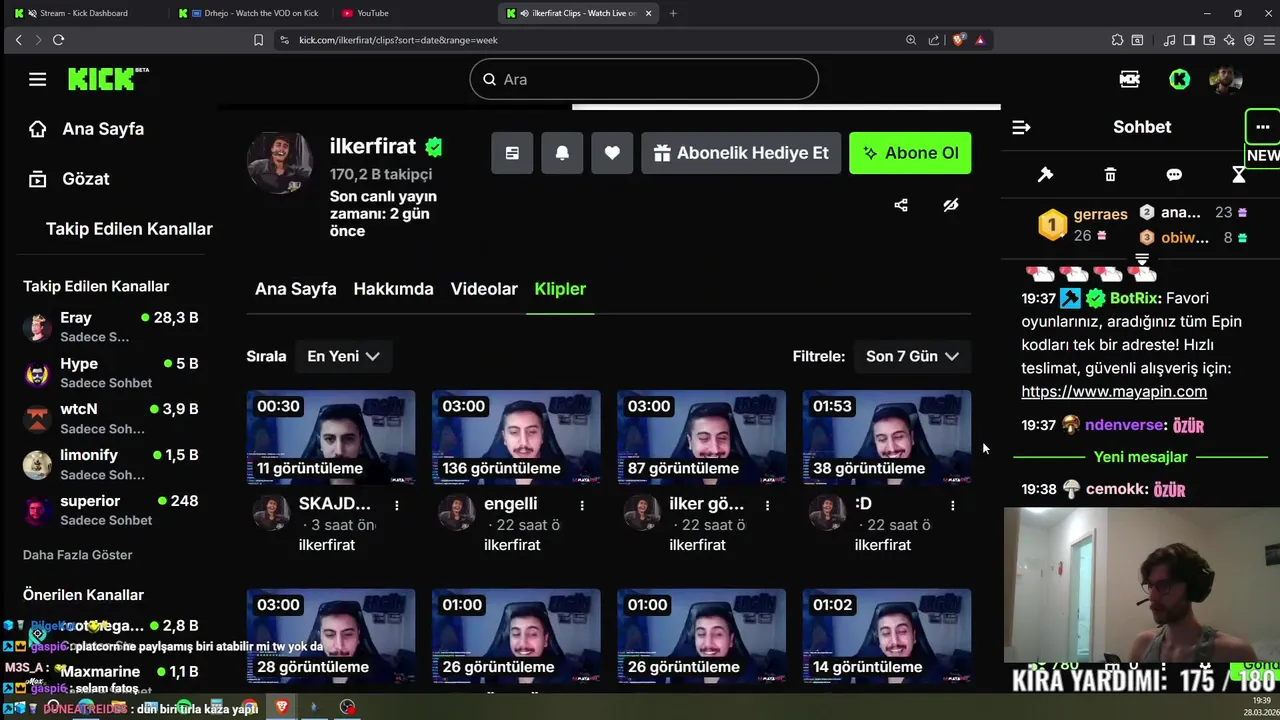Open limonify followed channel
The width and height of the screenshot is (1280, 720).
coord(110,464)
